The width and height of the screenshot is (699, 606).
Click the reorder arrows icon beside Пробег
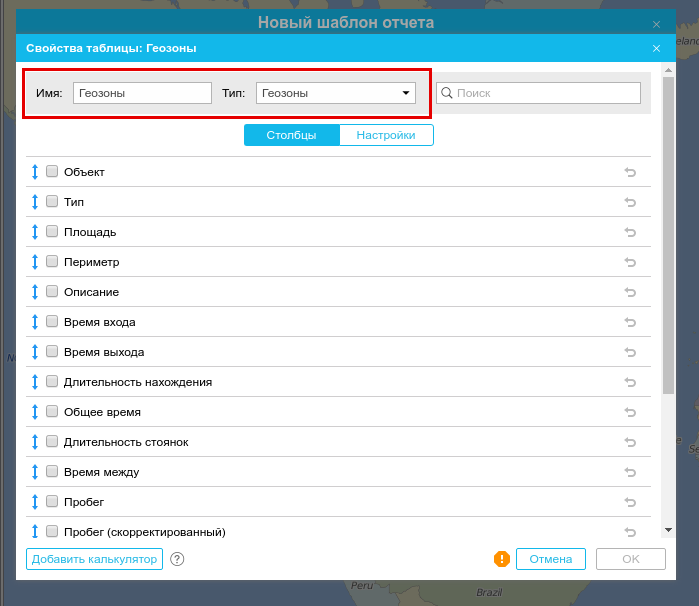[x=35, y=502]
